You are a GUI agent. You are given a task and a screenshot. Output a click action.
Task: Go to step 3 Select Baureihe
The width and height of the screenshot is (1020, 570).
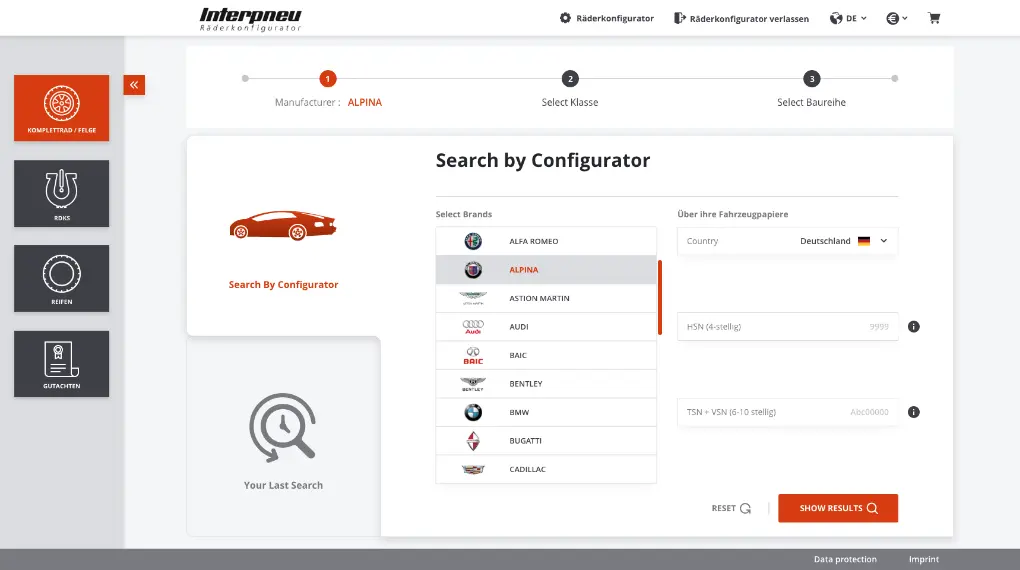coord(811,79)
